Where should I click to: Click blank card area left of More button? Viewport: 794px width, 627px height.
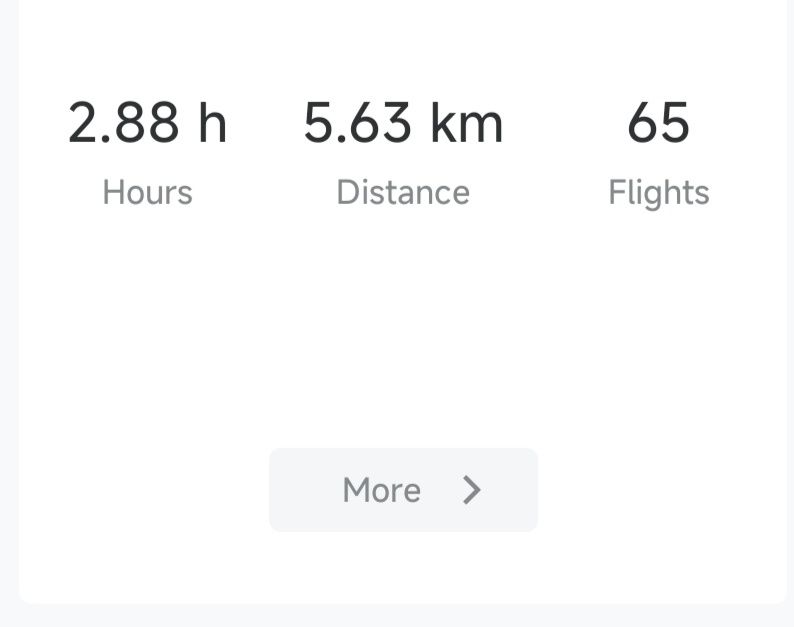[x=140, y=490]
